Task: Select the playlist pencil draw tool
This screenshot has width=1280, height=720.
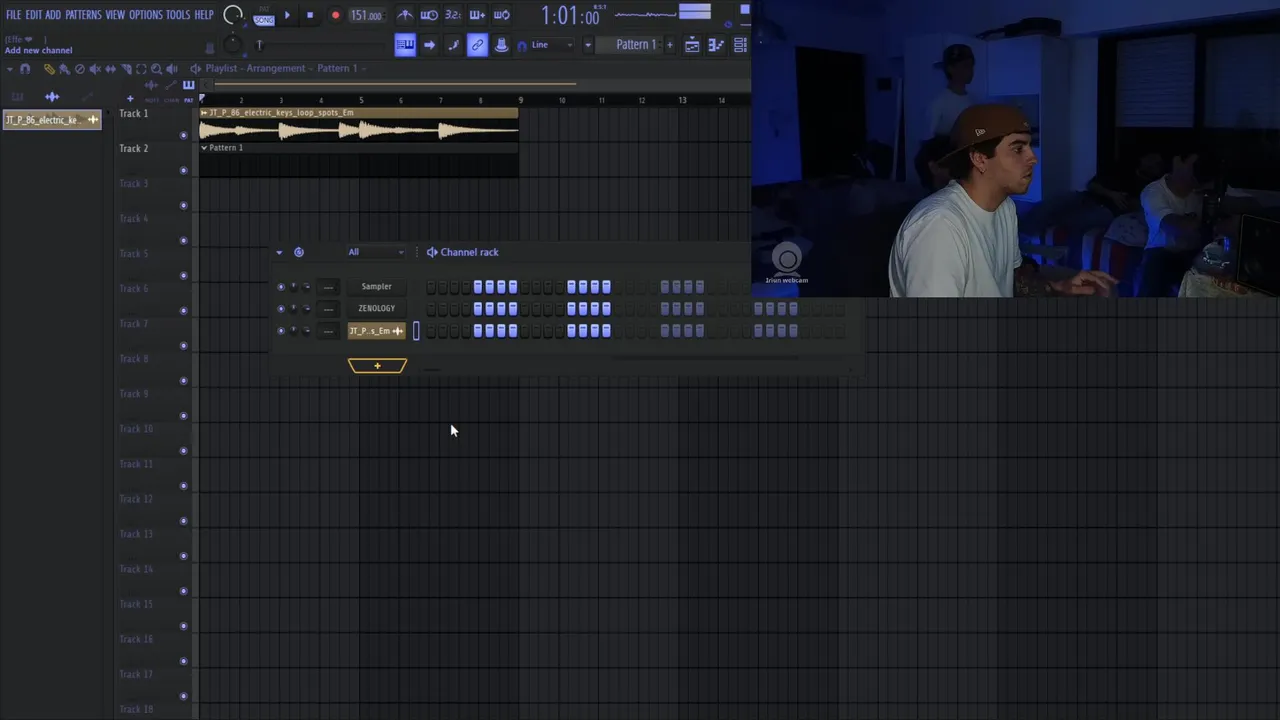Action: [x=48, y=69]
